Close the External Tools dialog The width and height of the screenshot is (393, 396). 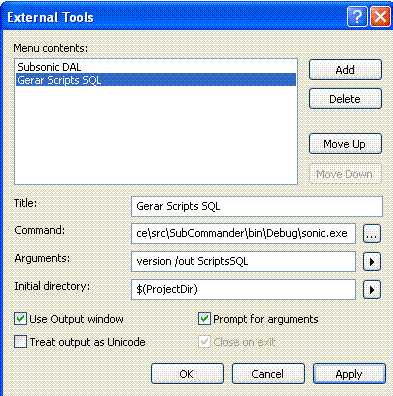tap(380, 16)
